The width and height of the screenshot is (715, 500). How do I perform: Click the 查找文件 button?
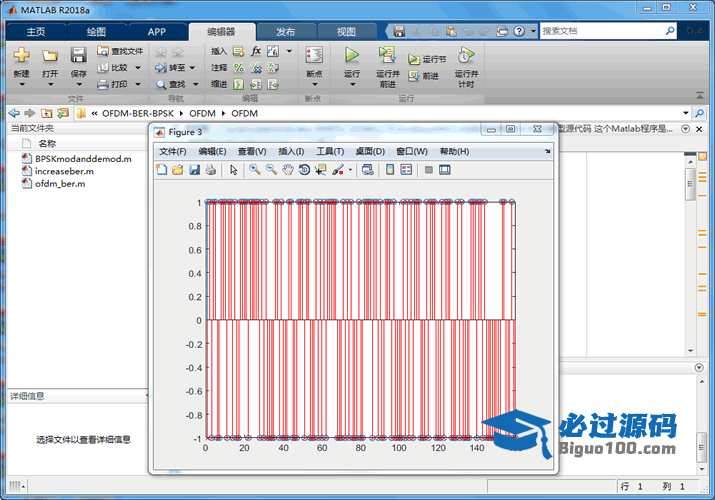tap(120, 51)
